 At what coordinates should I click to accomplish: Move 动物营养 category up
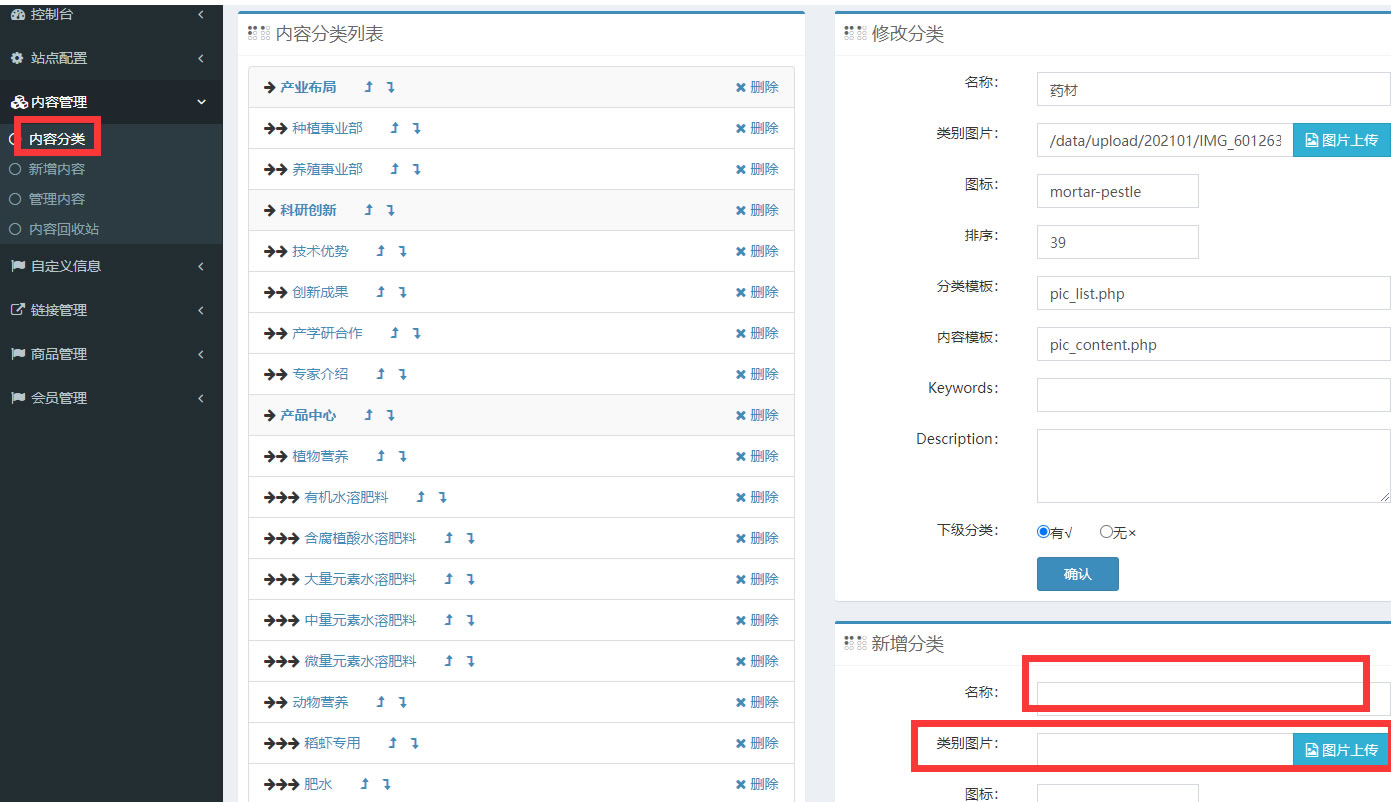(380, 703)
